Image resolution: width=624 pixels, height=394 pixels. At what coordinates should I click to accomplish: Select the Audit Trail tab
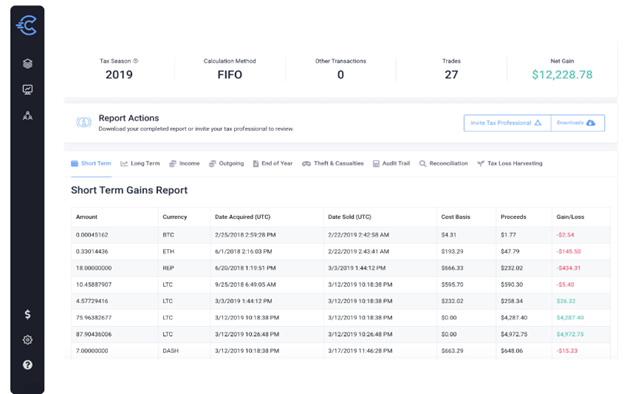click(391, 164)
